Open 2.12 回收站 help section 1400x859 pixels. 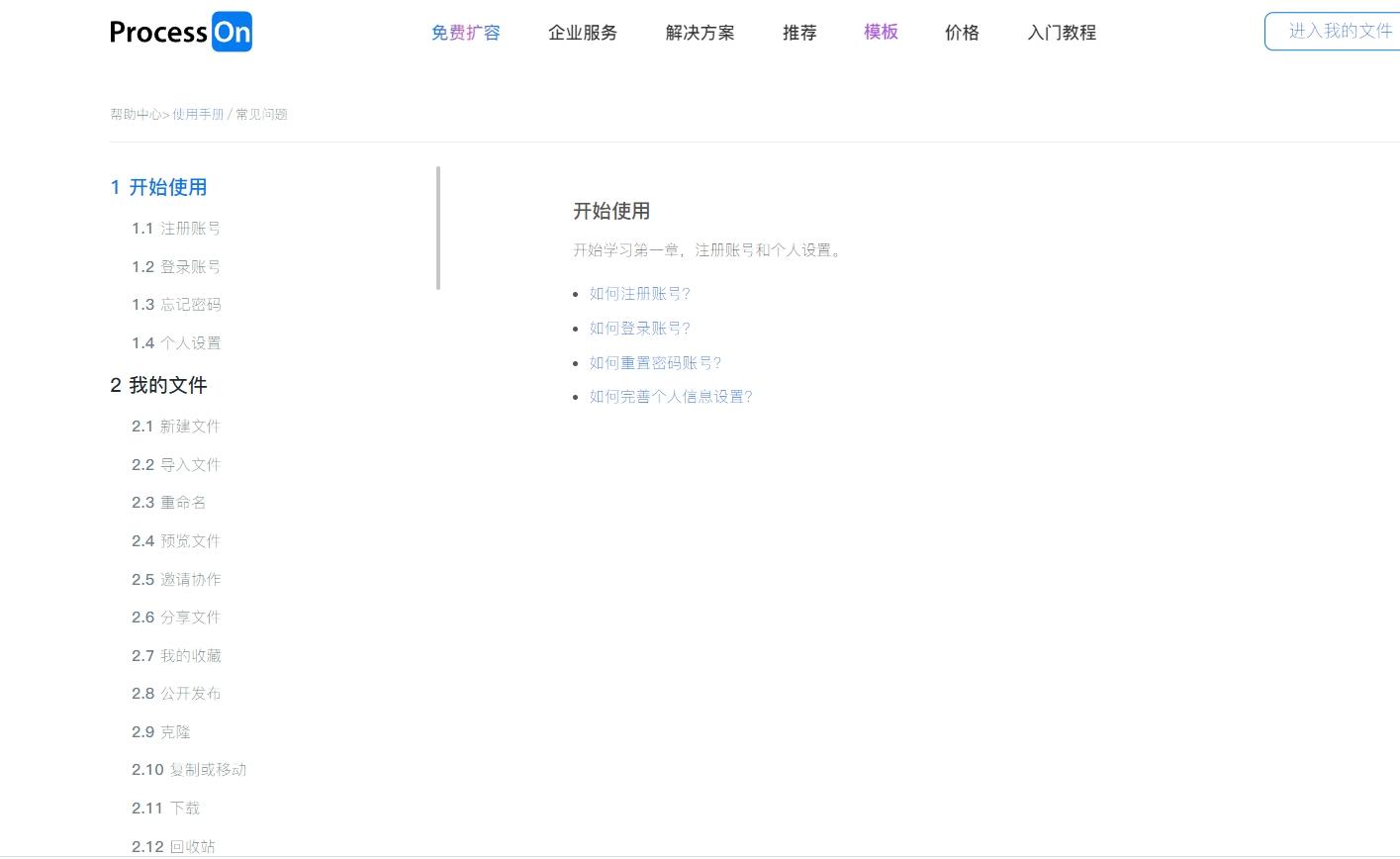click(x=181, y=846)
